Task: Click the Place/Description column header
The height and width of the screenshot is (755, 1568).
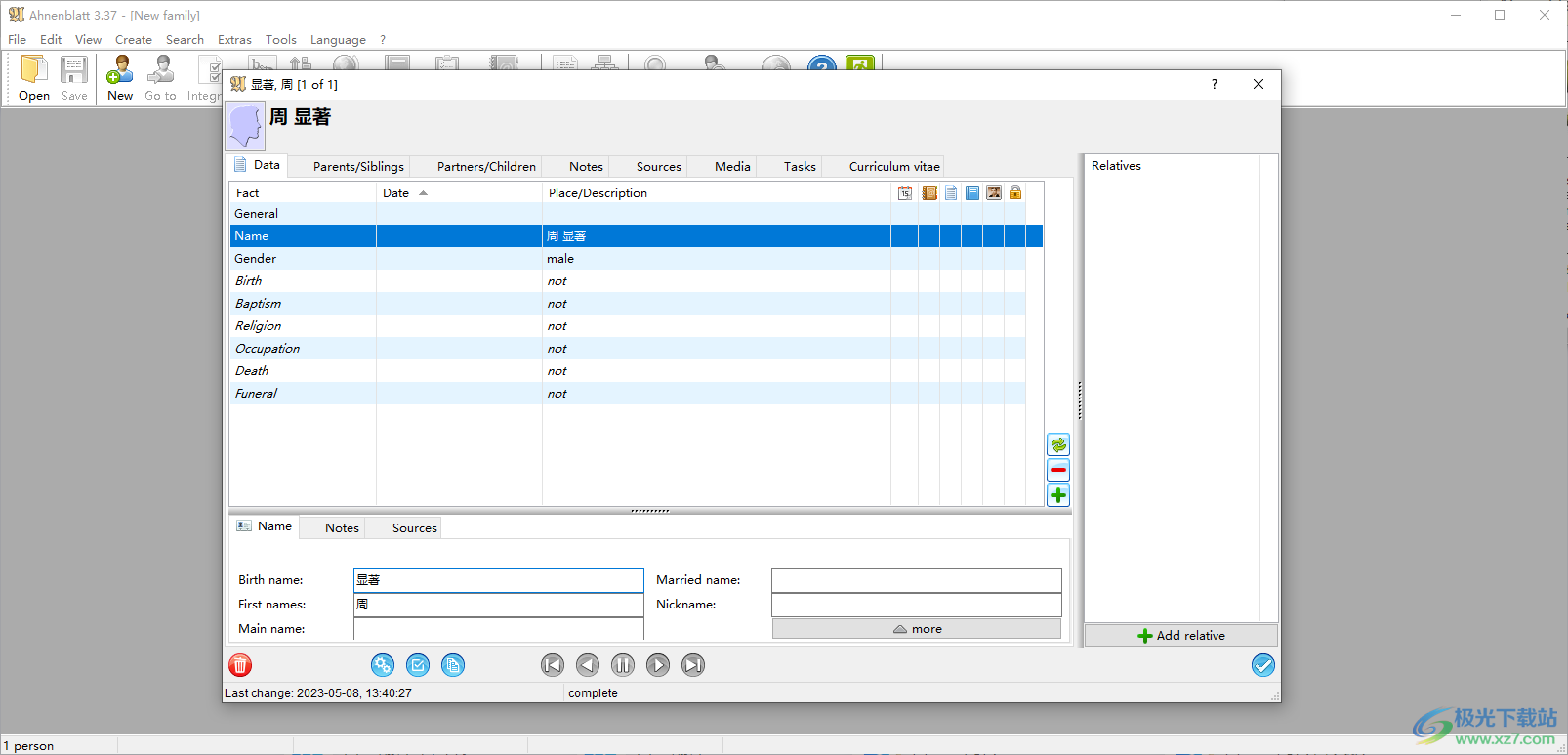Action: [x=717, y=193]
